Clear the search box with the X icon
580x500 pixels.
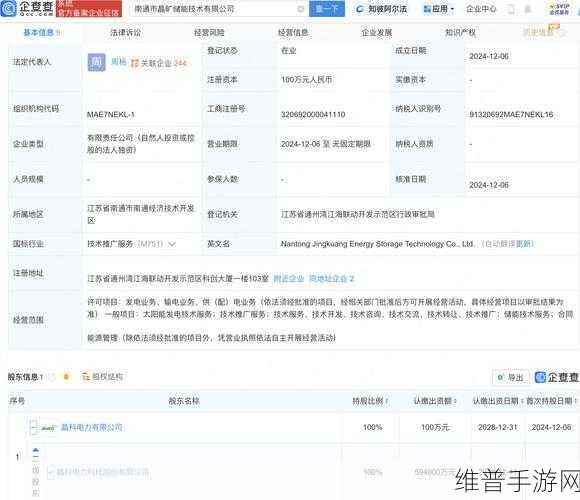[301, 9]
